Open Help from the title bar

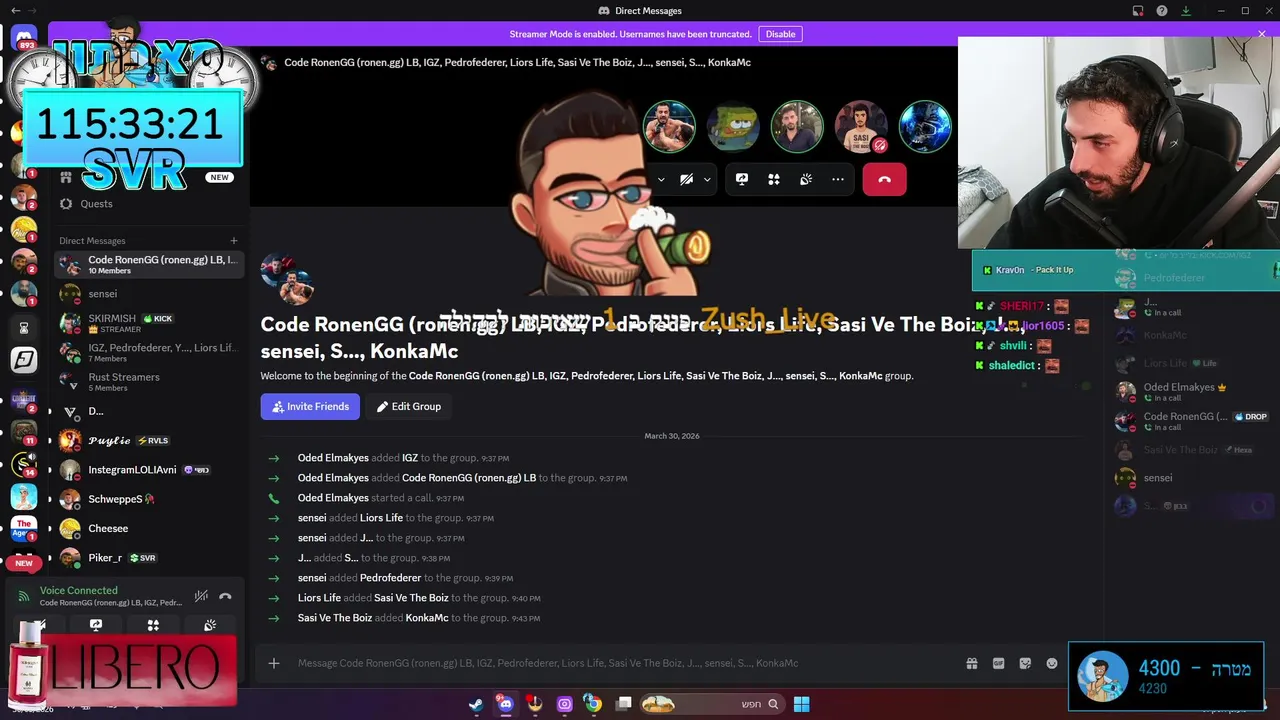point(1162,11)
